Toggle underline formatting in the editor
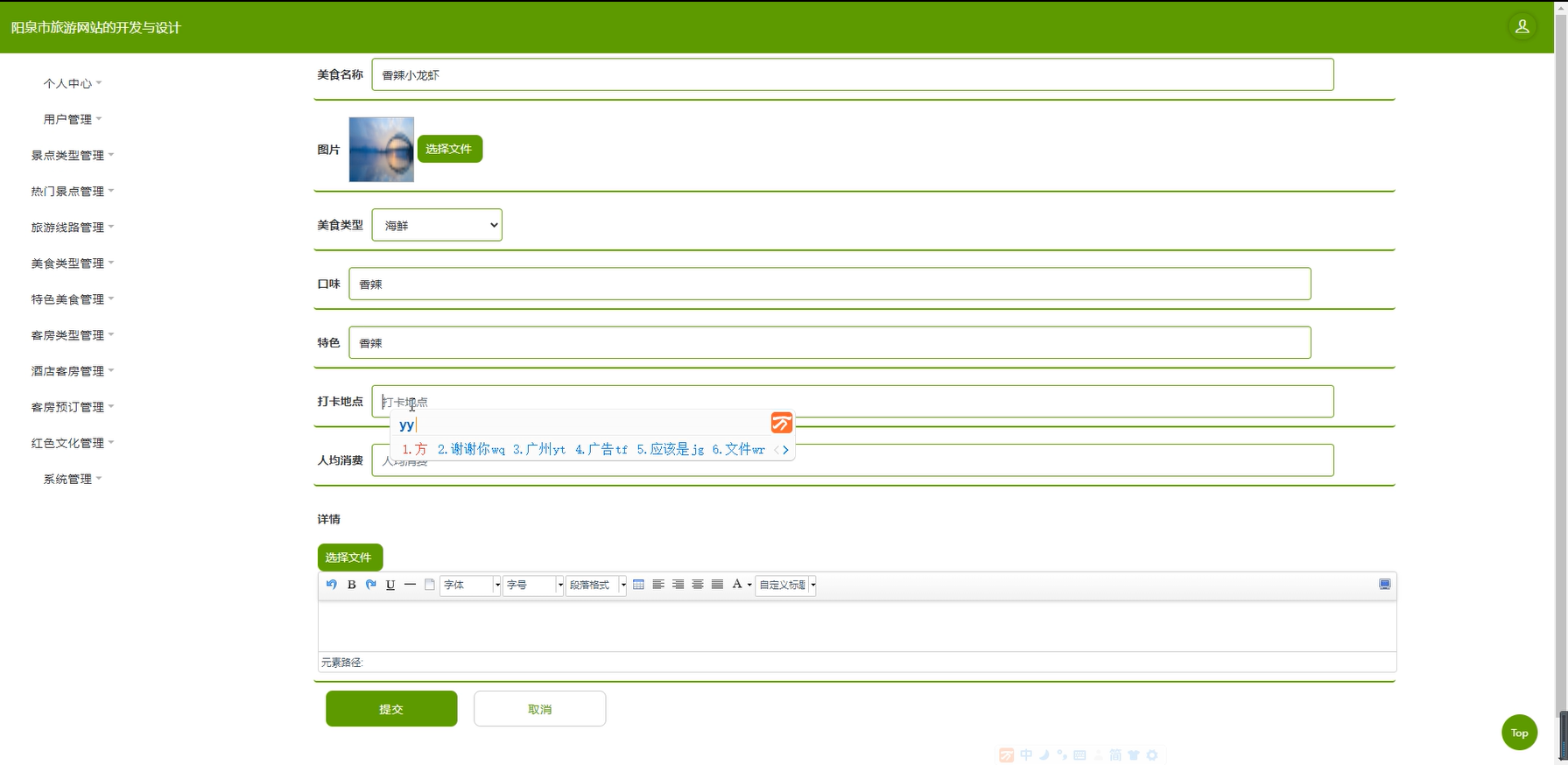Viewport: 1568px width, 765px height. [390, 585]
